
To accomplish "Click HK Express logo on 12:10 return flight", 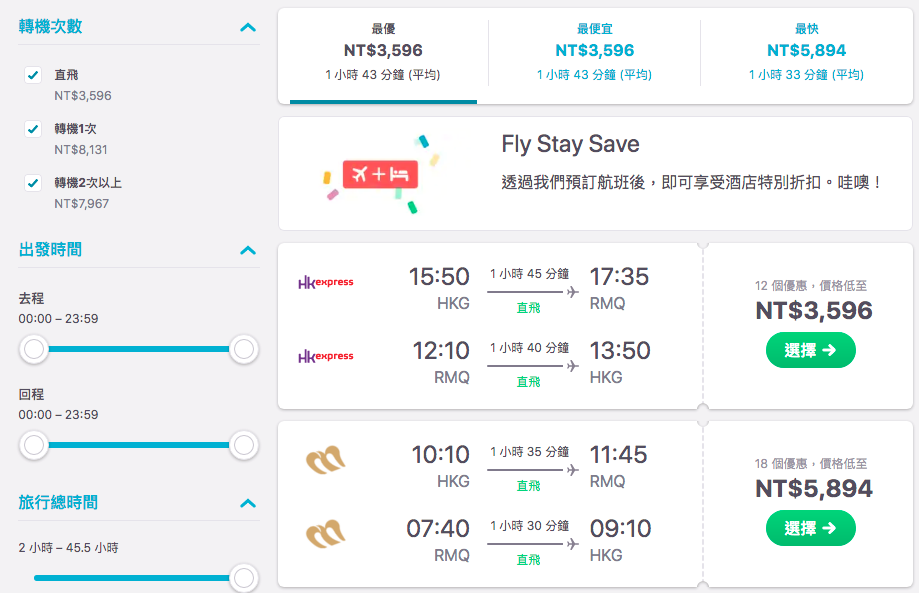I will point(326,356).
